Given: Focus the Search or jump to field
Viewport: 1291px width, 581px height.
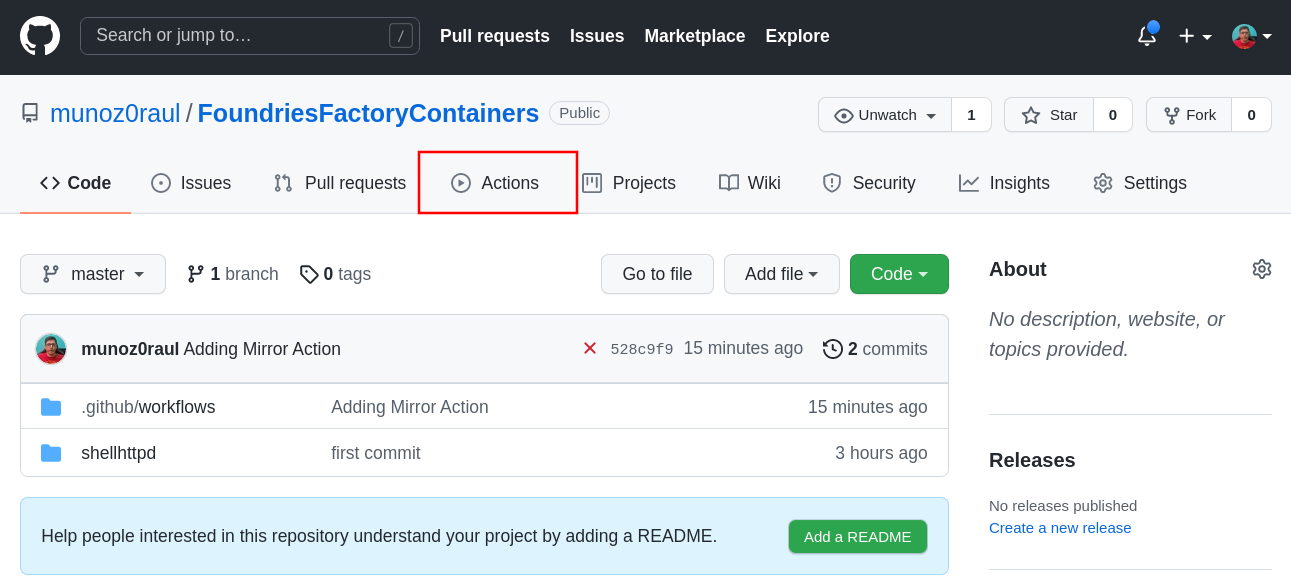Looking at the screenshot, I should (x=240, y=36).
